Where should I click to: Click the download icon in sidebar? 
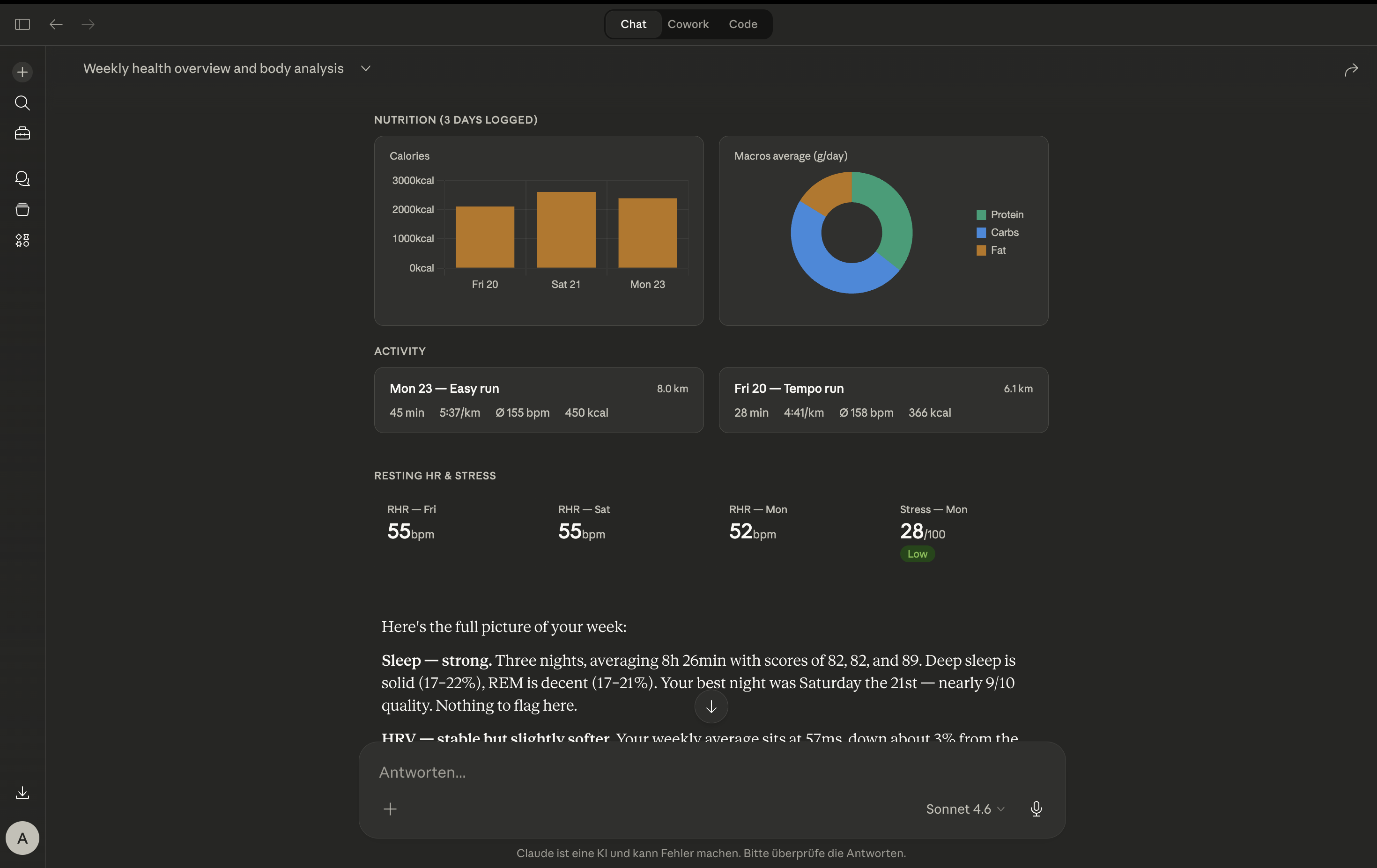click(x=22, y=793)
